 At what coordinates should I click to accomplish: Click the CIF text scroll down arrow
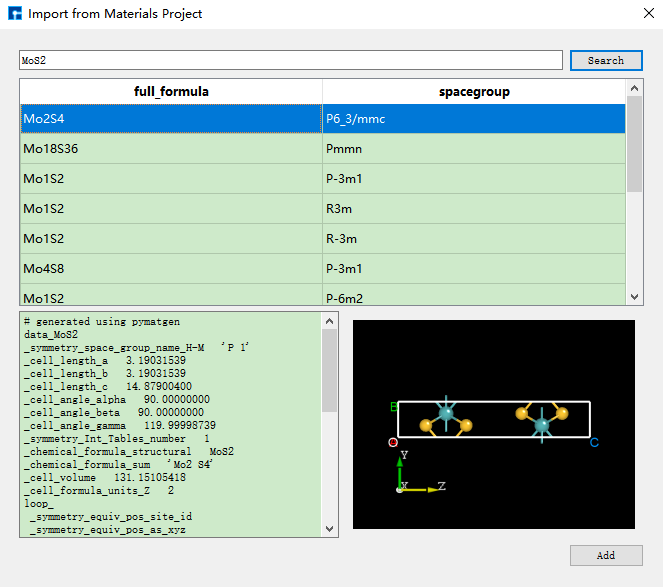tap(330, 529)
